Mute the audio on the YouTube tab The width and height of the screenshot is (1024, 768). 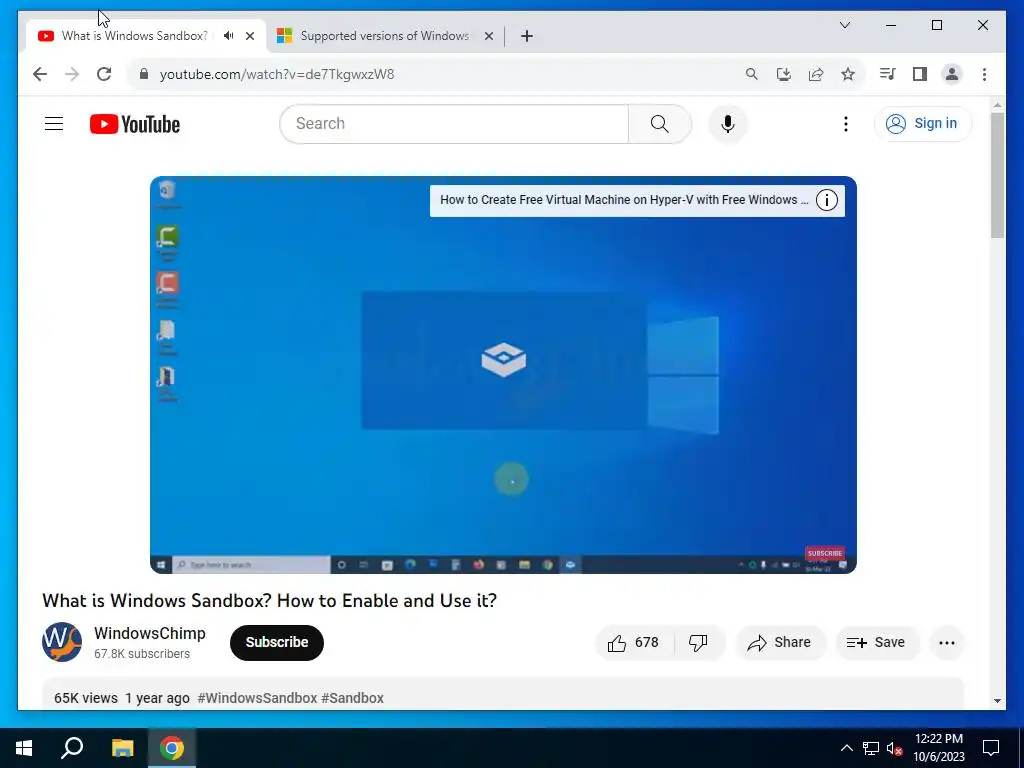click(229, 36)
